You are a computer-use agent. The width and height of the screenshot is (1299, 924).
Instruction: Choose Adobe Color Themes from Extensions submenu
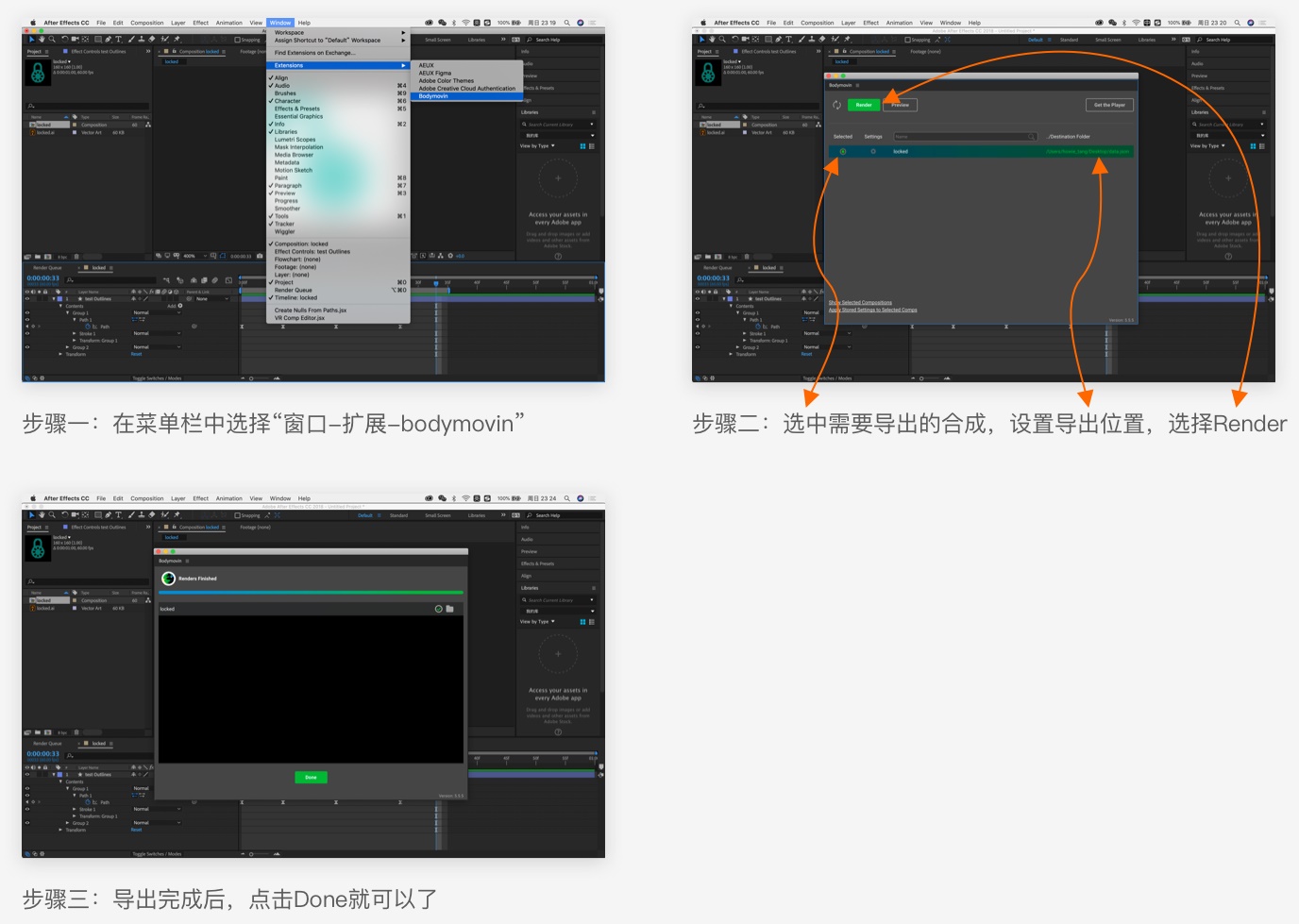(x=447, y=81)
